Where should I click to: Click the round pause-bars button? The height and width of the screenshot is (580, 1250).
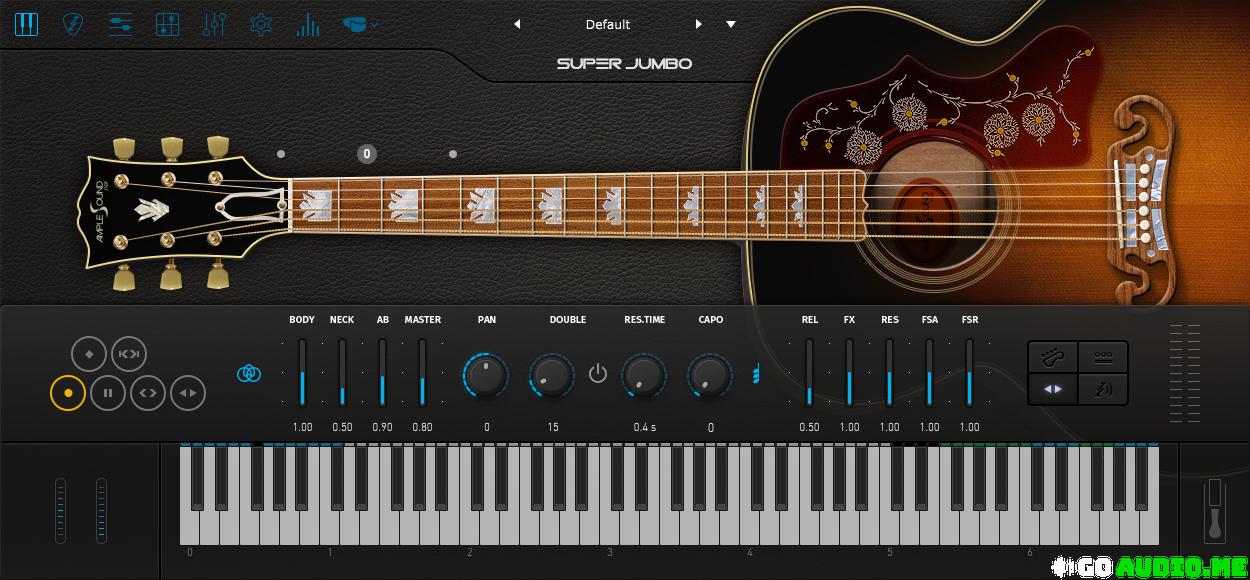point(108,393)
